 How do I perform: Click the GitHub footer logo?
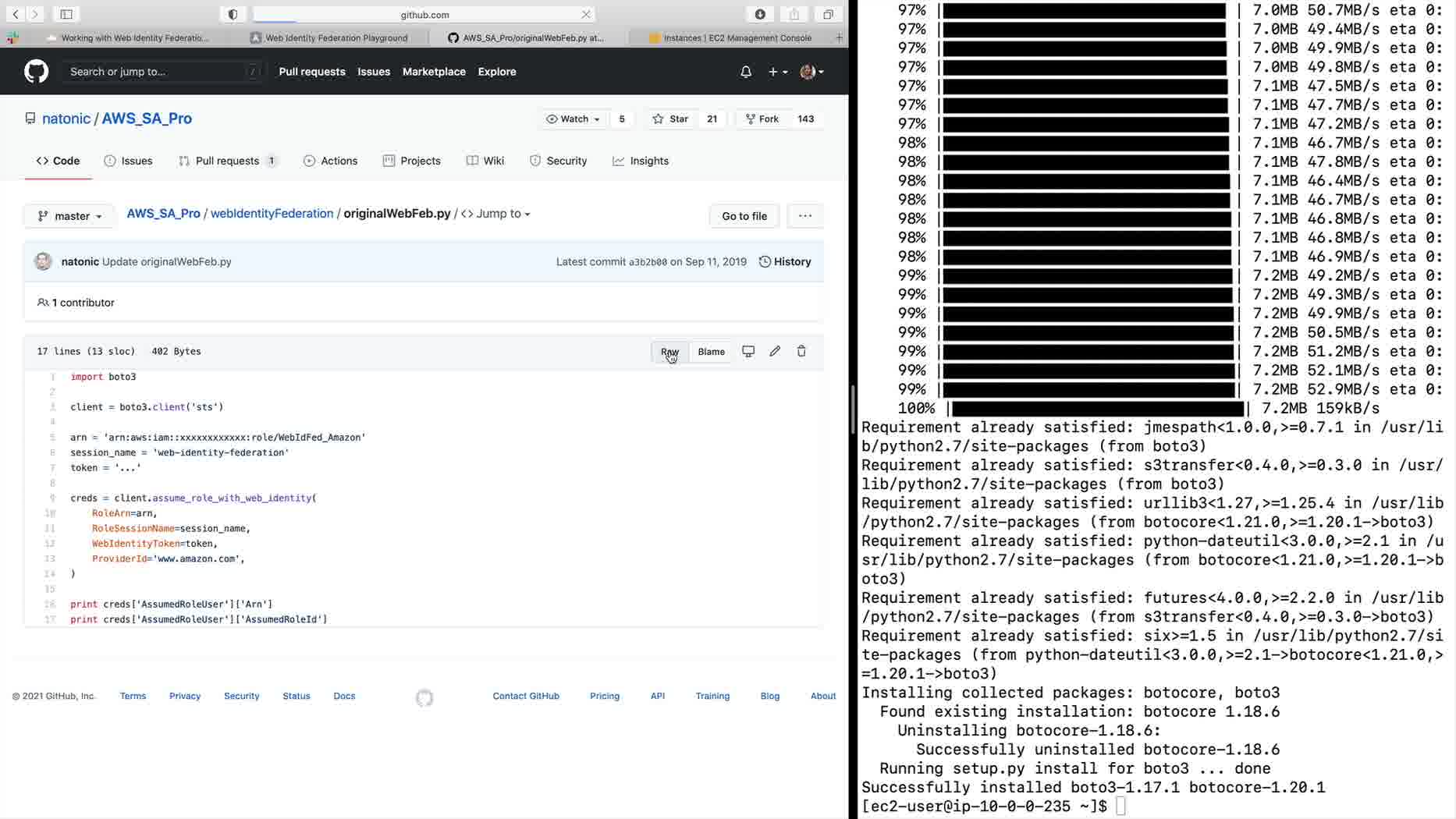[x=424, y=697]
